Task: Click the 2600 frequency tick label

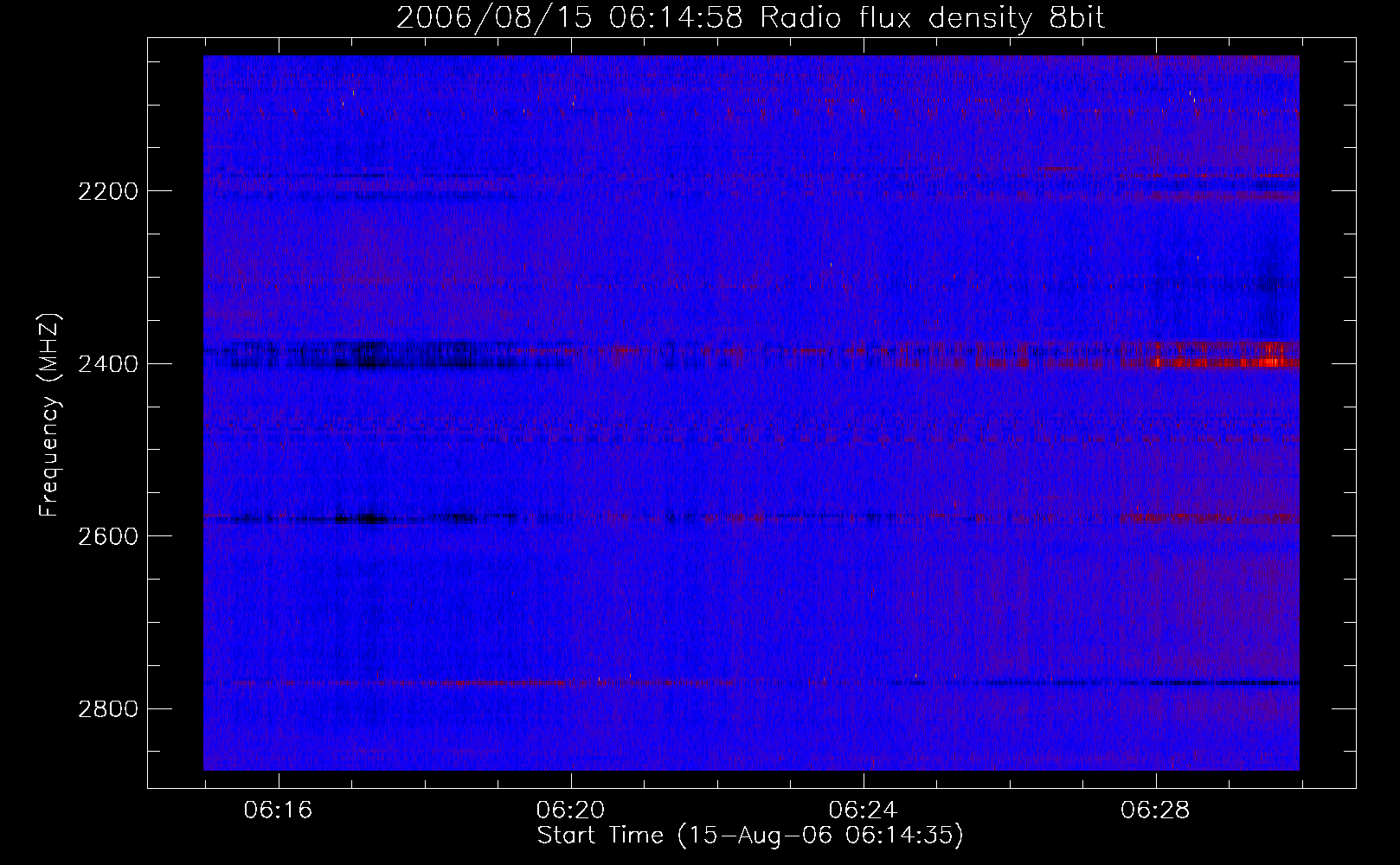Action: pos(108,536)
